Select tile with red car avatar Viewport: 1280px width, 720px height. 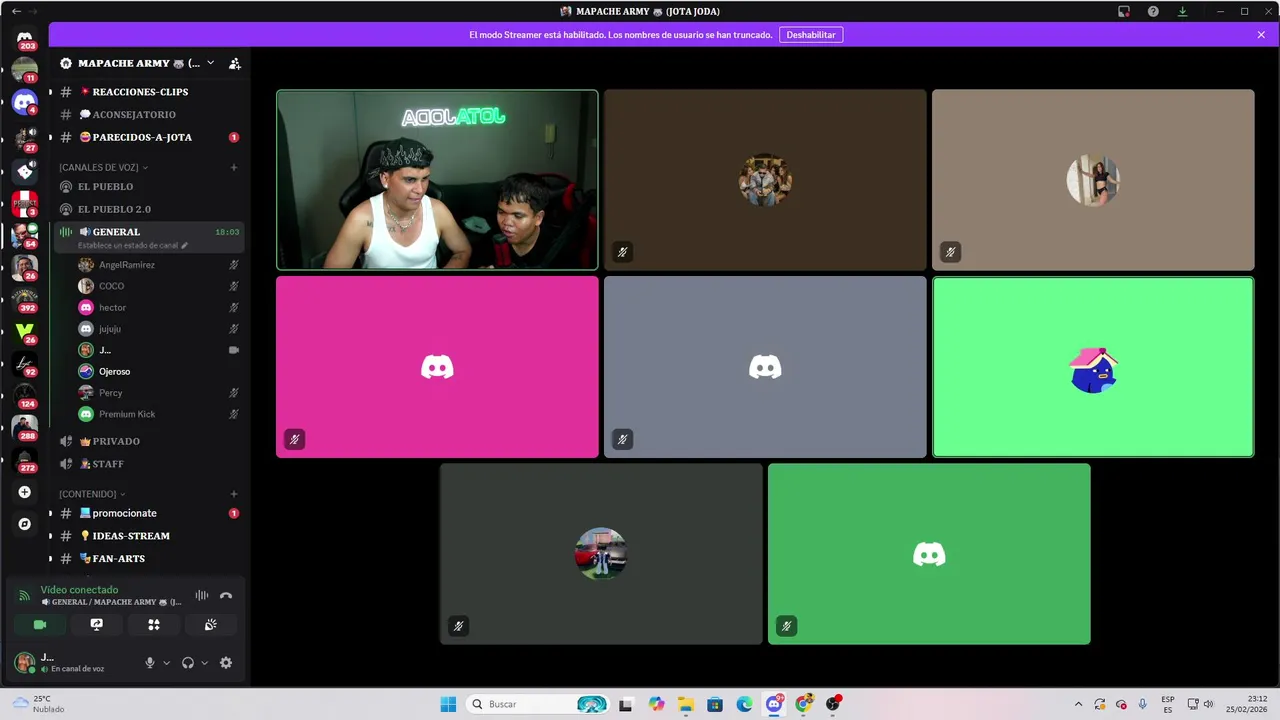coord(601,554)
